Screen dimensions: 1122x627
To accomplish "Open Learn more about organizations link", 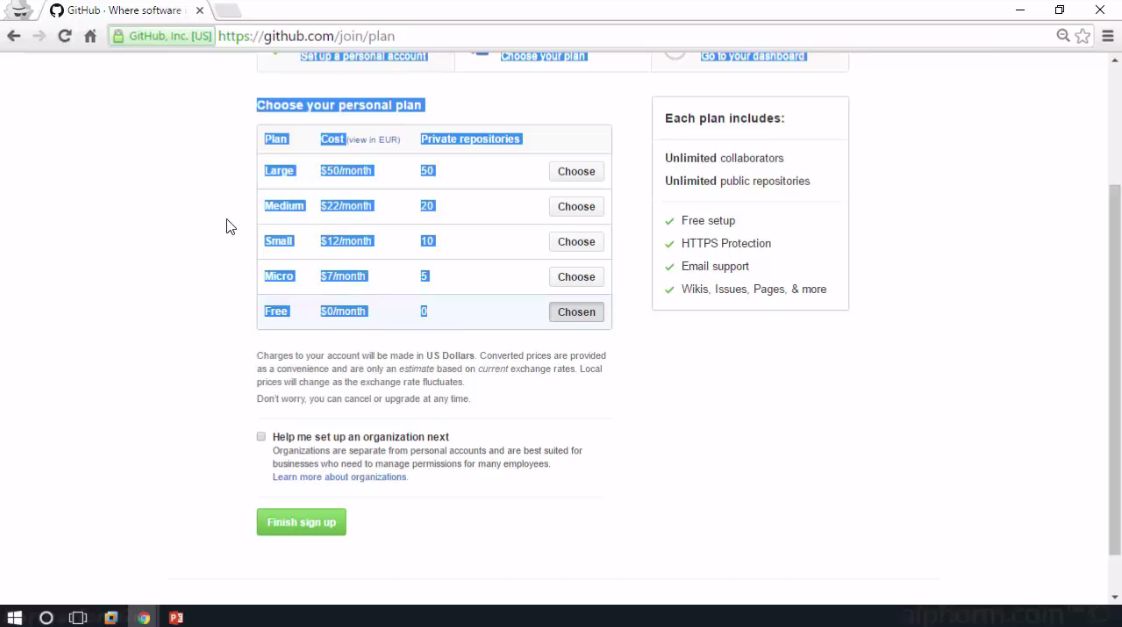I will 339,477.
